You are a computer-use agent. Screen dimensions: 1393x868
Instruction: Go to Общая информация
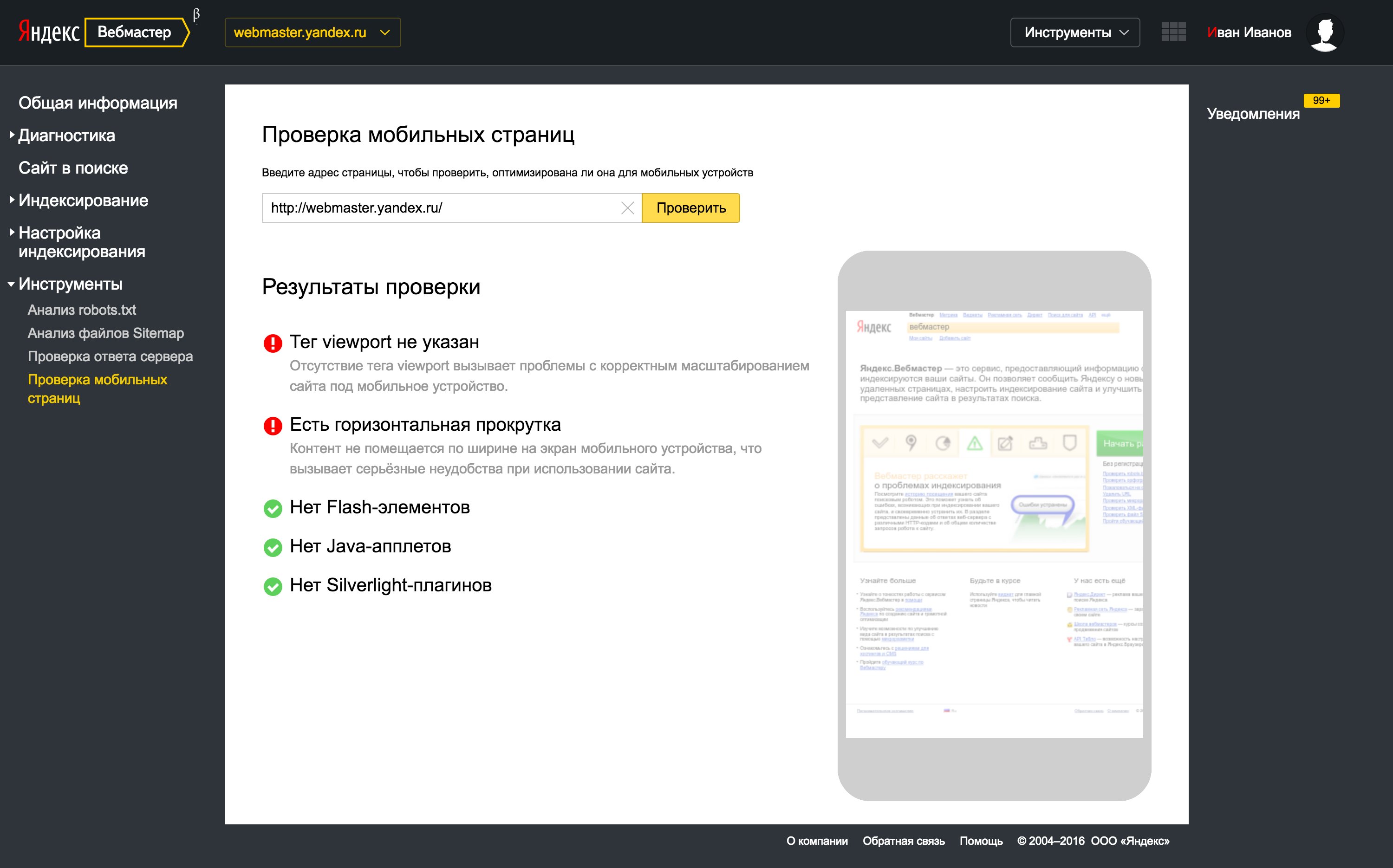point(98,103)
